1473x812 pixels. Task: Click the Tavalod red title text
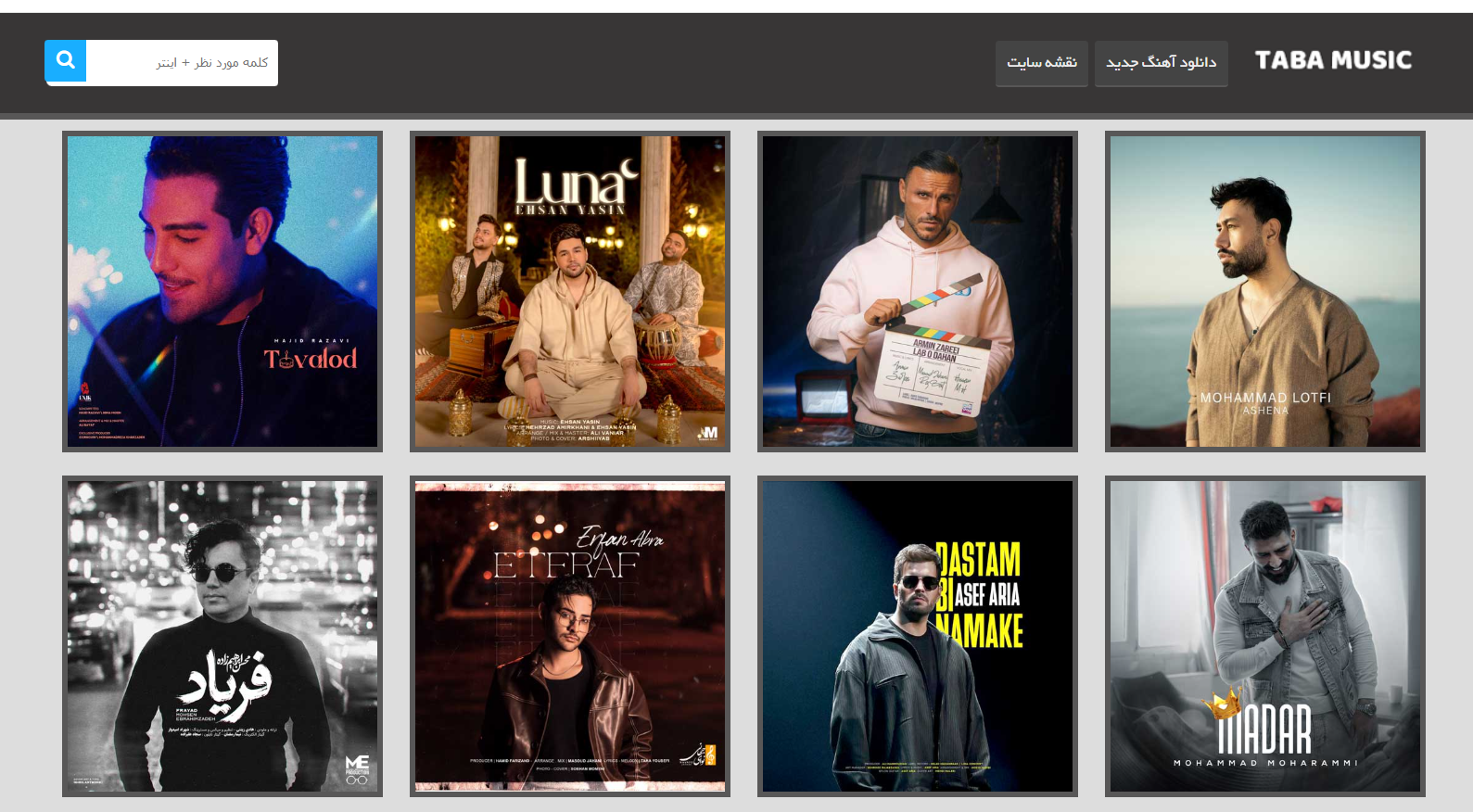pos(311,359)
